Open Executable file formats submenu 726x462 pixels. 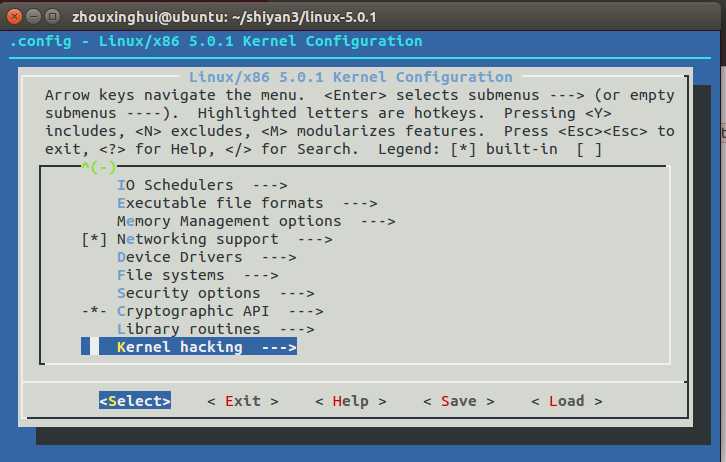point(247,203)
